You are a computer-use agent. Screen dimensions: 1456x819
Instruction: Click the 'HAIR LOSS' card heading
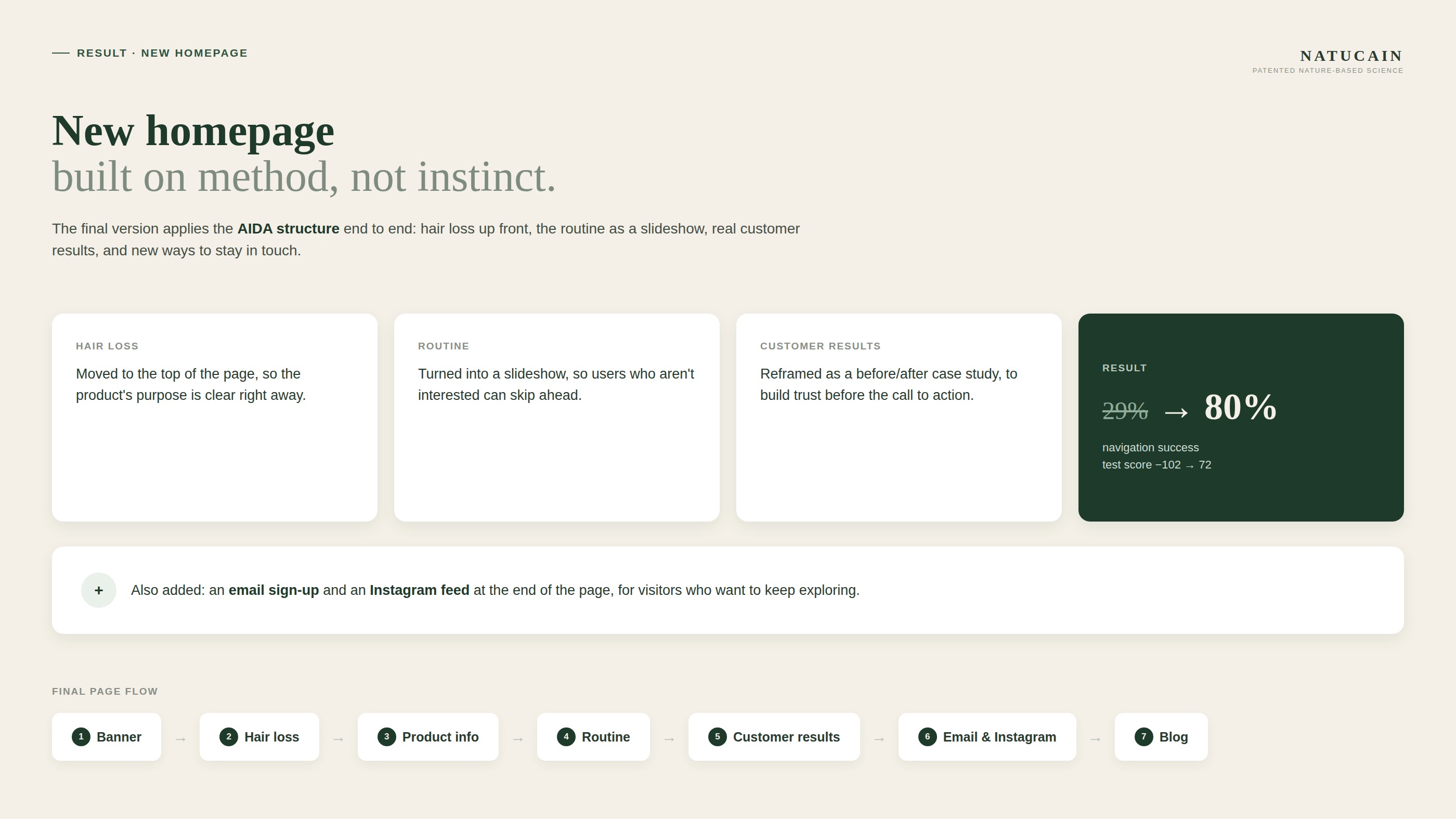point(108,346)
